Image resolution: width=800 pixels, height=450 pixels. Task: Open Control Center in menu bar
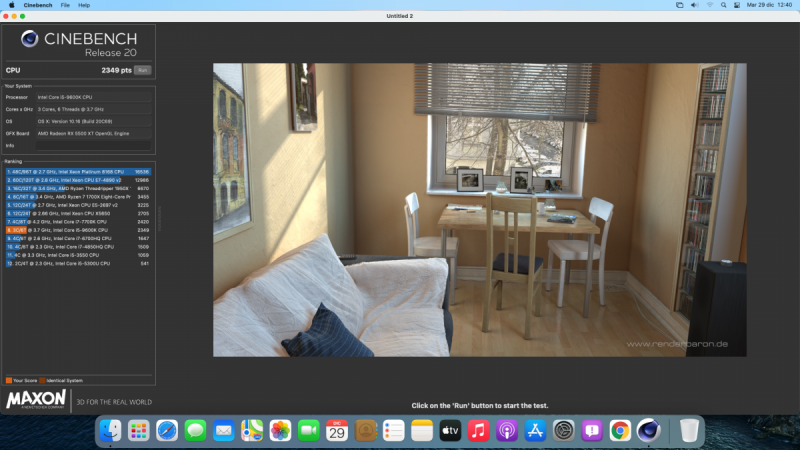pos(737,5)
